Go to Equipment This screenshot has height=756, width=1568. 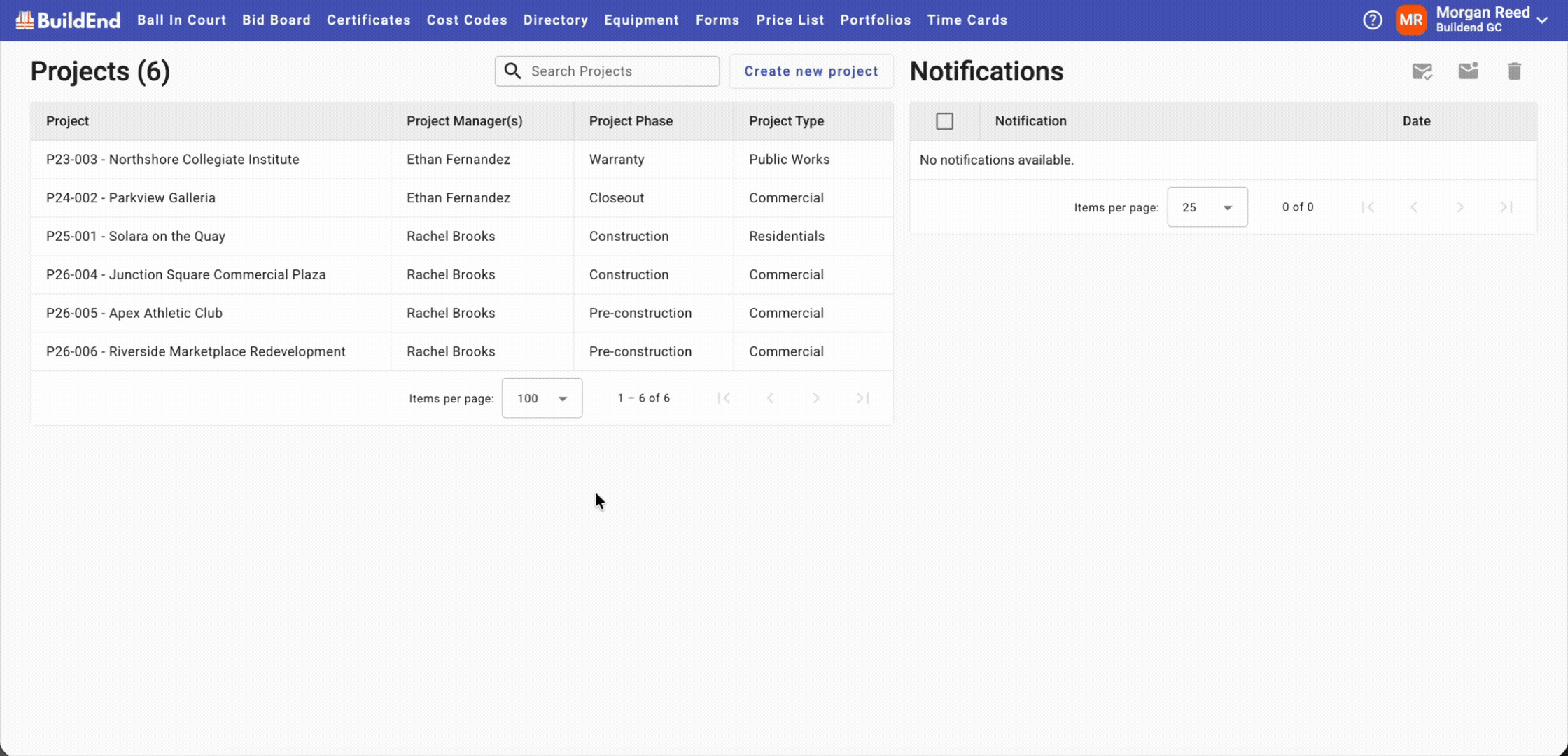pos(642,20)
